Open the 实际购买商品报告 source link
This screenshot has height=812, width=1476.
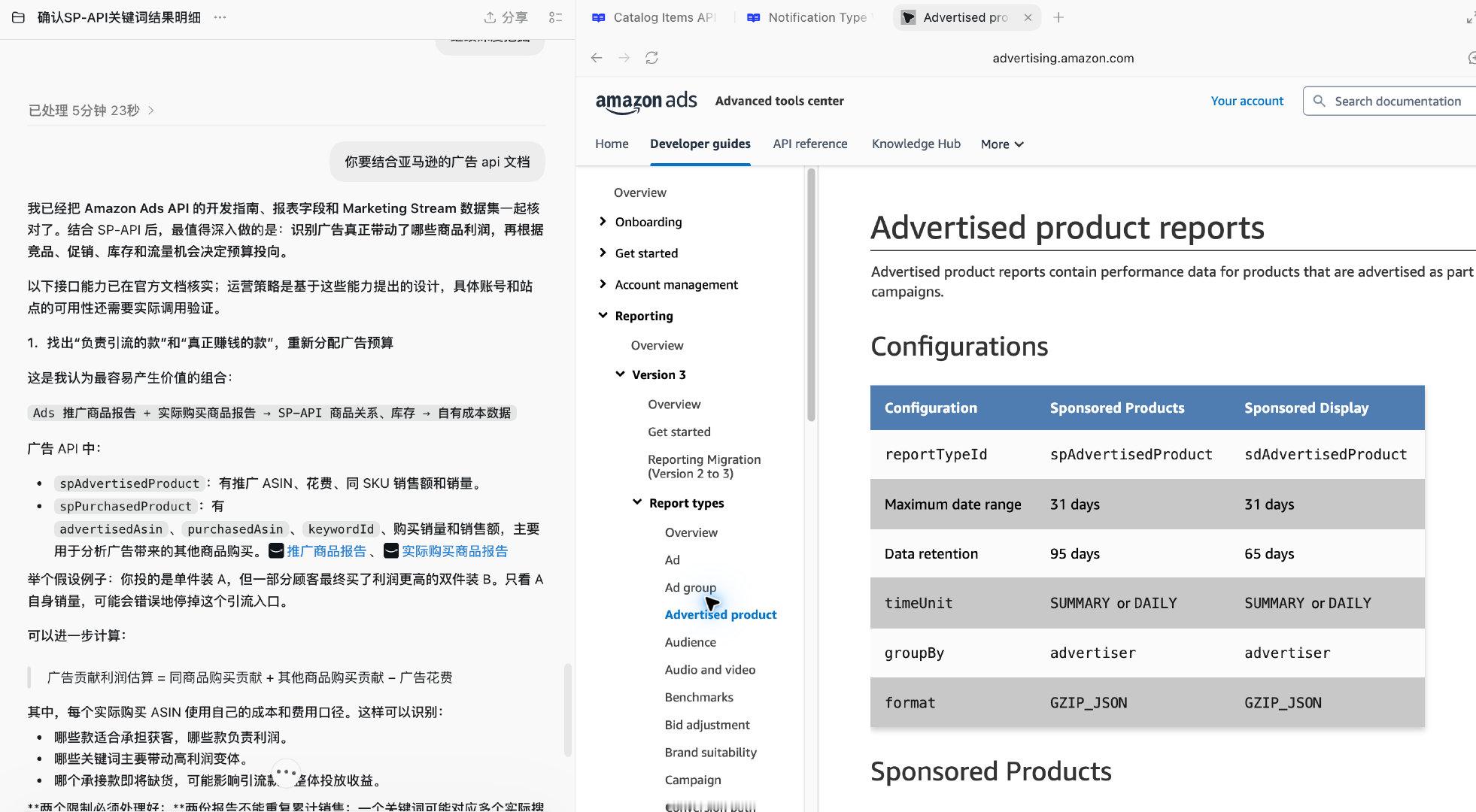click(454, 551)
